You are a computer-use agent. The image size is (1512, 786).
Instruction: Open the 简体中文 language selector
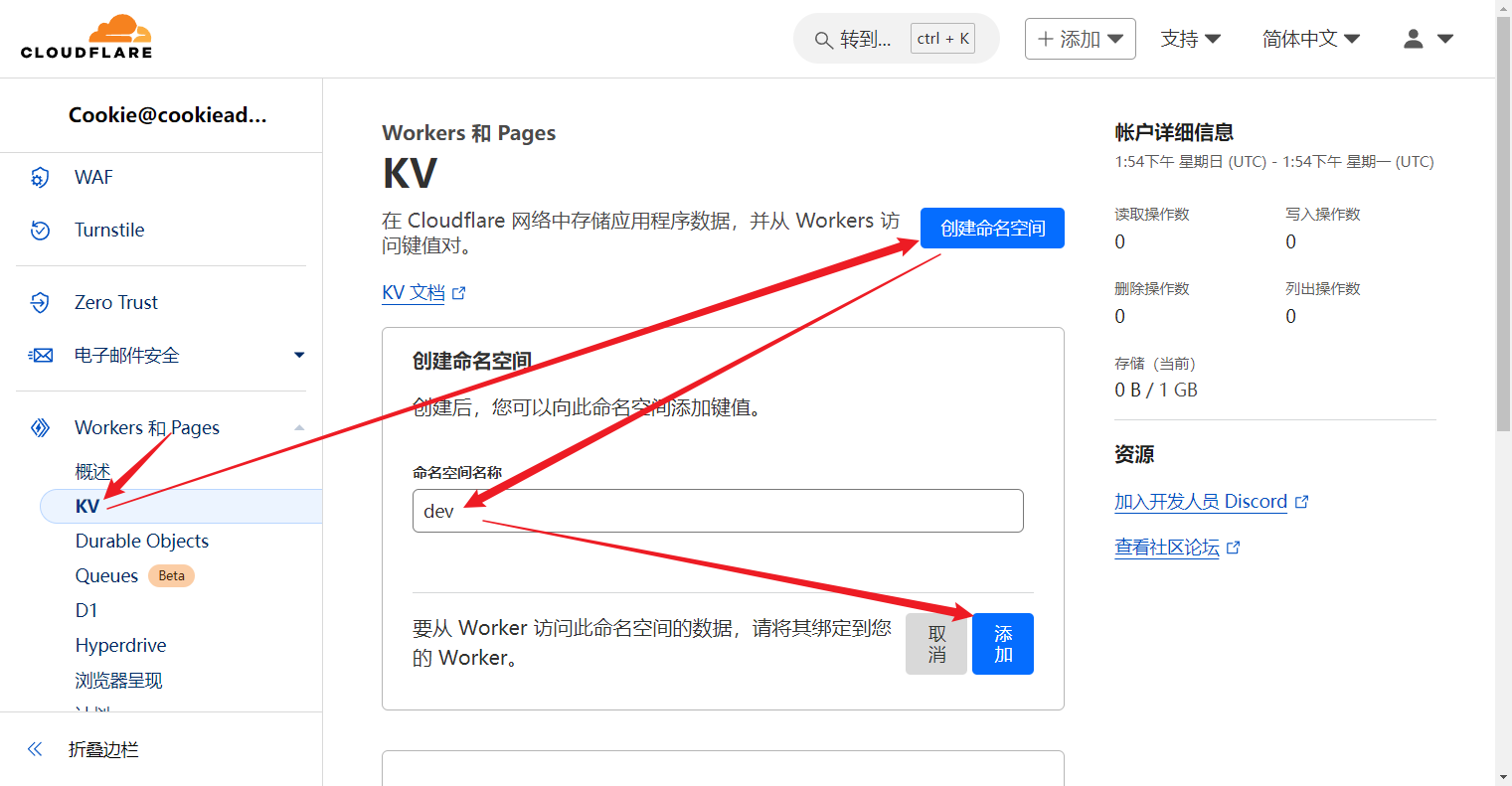click(1310, 39)
